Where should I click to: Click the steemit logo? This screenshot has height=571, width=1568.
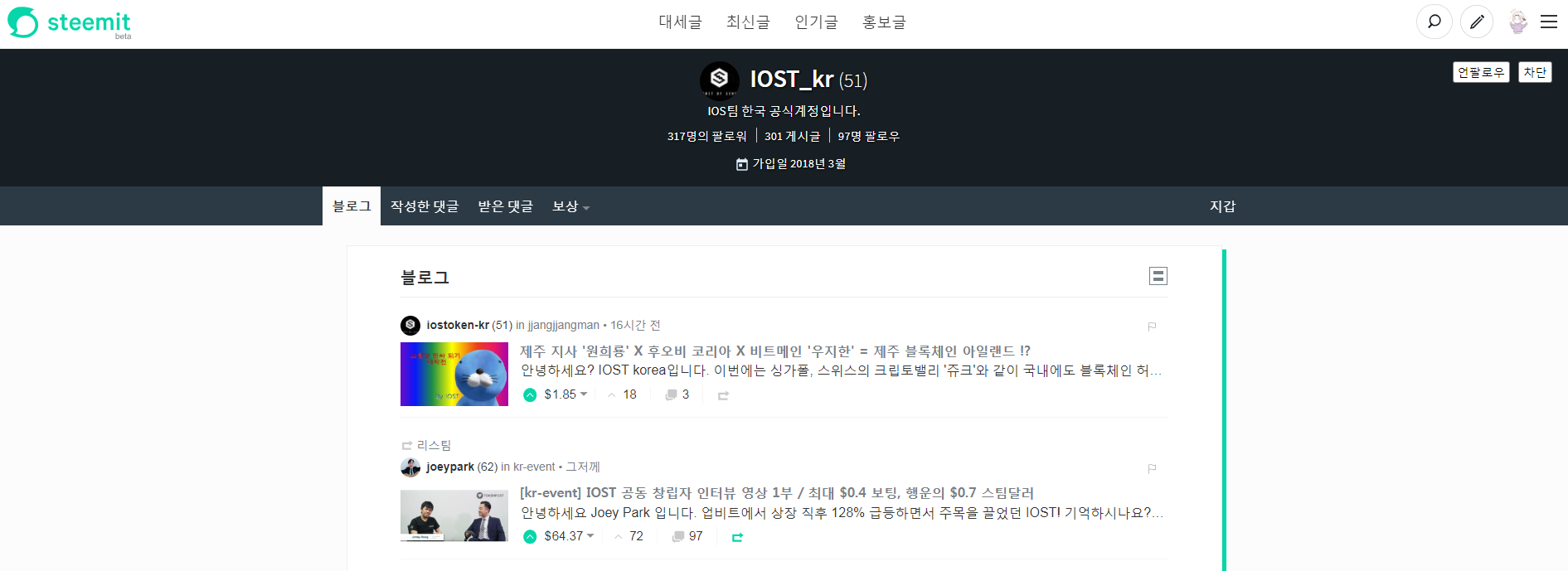(x=70, y=22)
